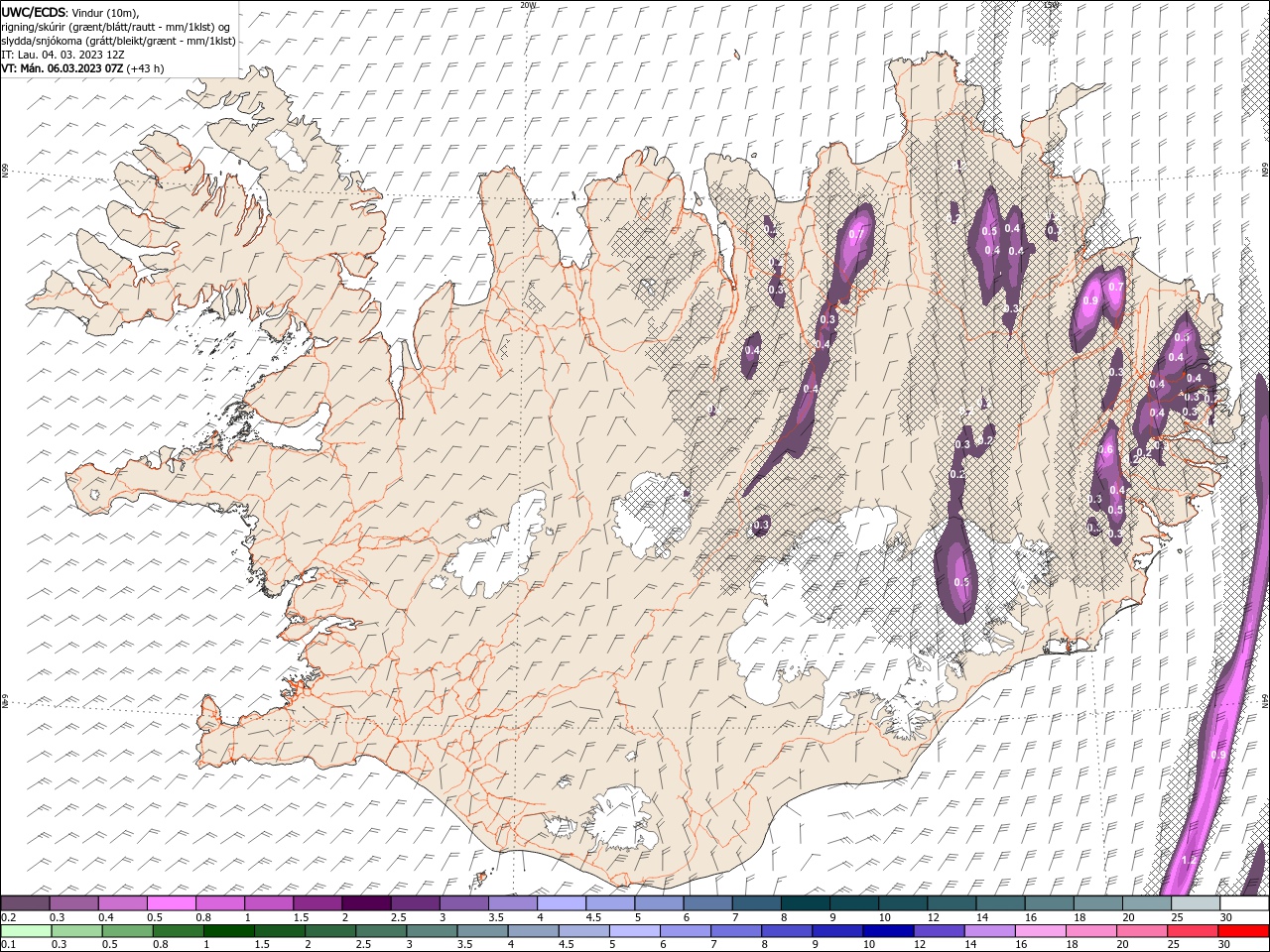Click the 0.8 tick label under lower legend row

(160, 944)
